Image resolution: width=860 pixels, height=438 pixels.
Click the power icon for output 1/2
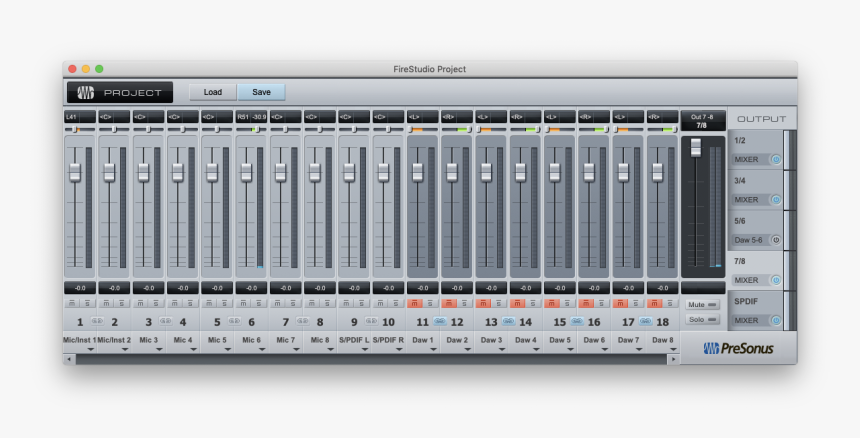click(x=776, y=160)
